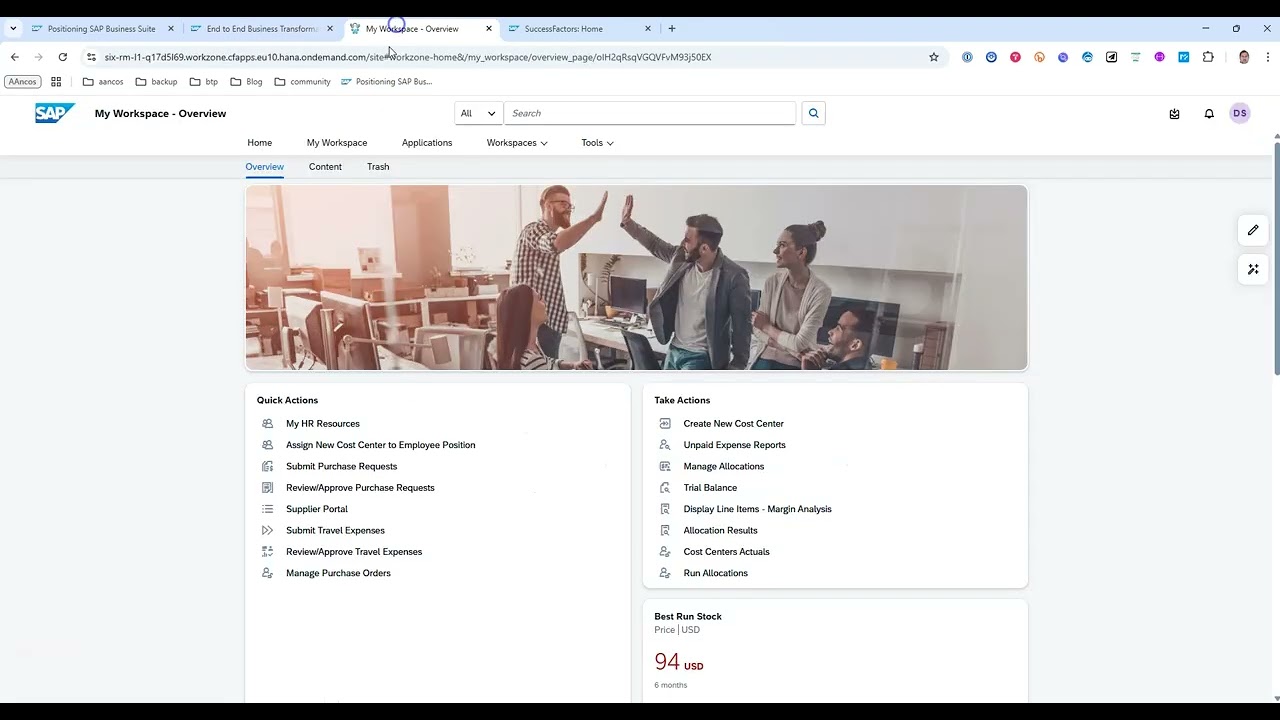
Task: Click icon beside Submit Travel Expenses
Action: 267,530
